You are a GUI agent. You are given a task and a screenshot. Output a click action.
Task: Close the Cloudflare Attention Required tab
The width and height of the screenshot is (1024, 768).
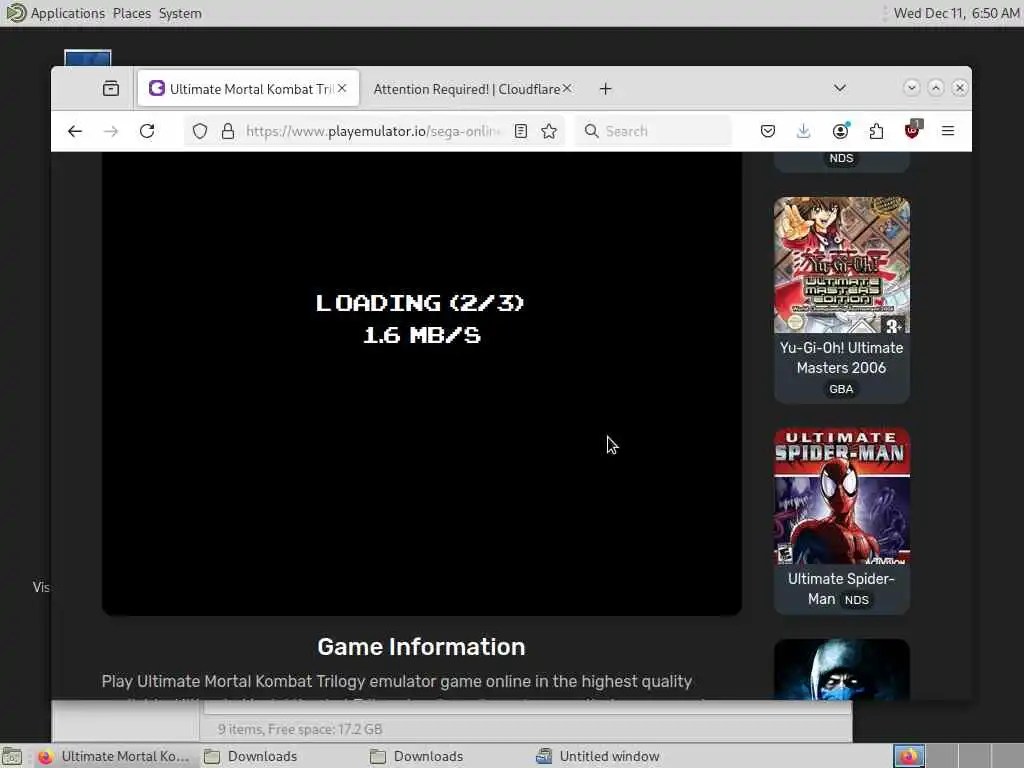(567, 88)
